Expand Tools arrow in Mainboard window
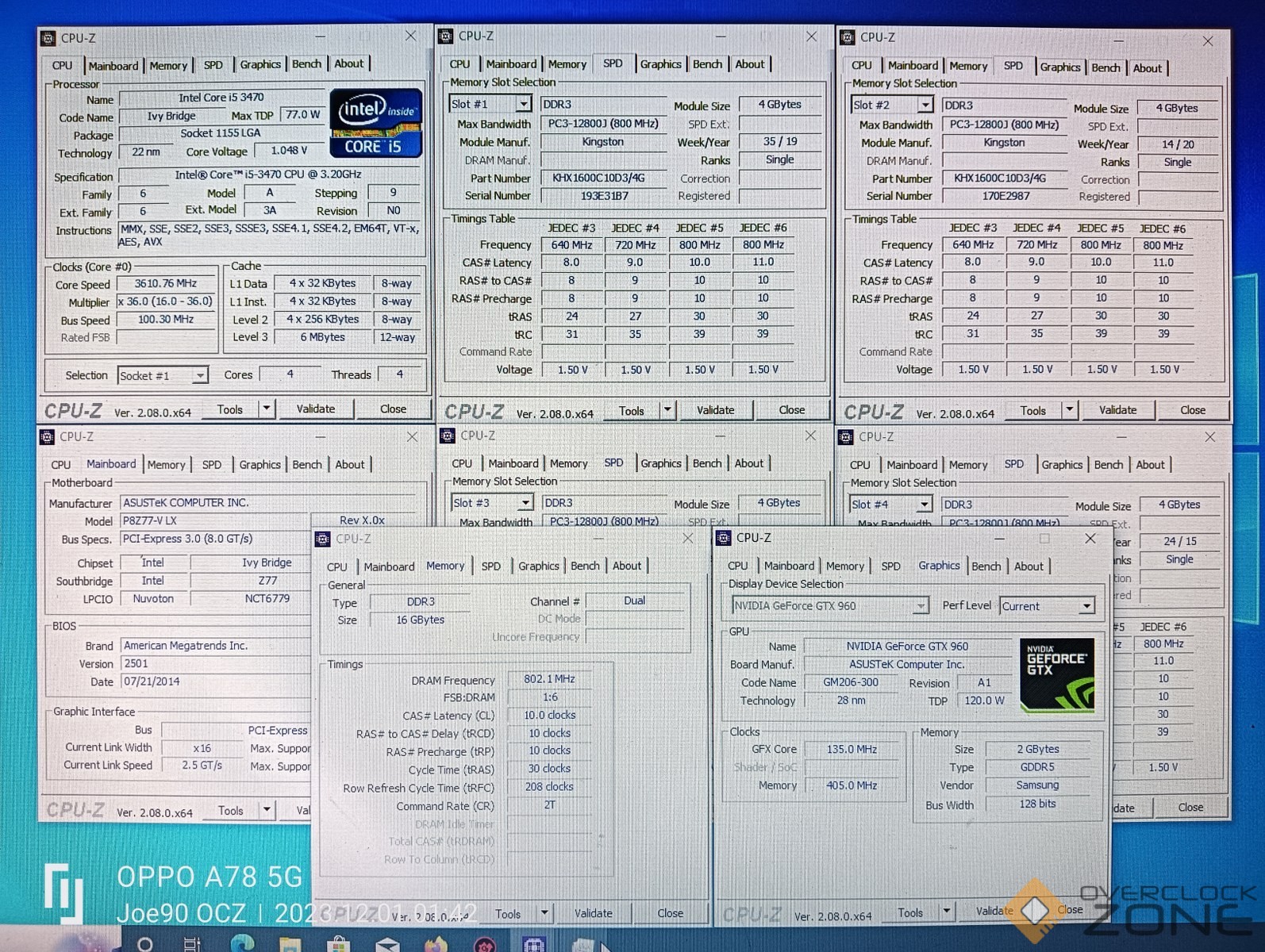This screenshot has height=952, width=1265. tap(267, 810)
